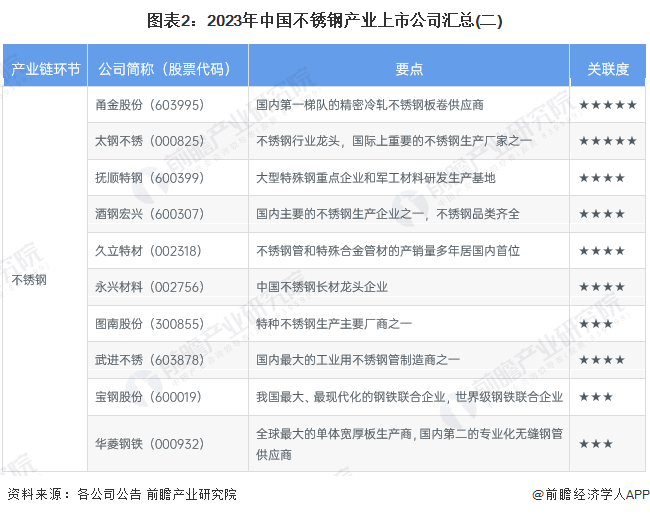Click the @前瞻经济学人APP credit
Viewport: 650px width, 515px height.
point(591,494)
